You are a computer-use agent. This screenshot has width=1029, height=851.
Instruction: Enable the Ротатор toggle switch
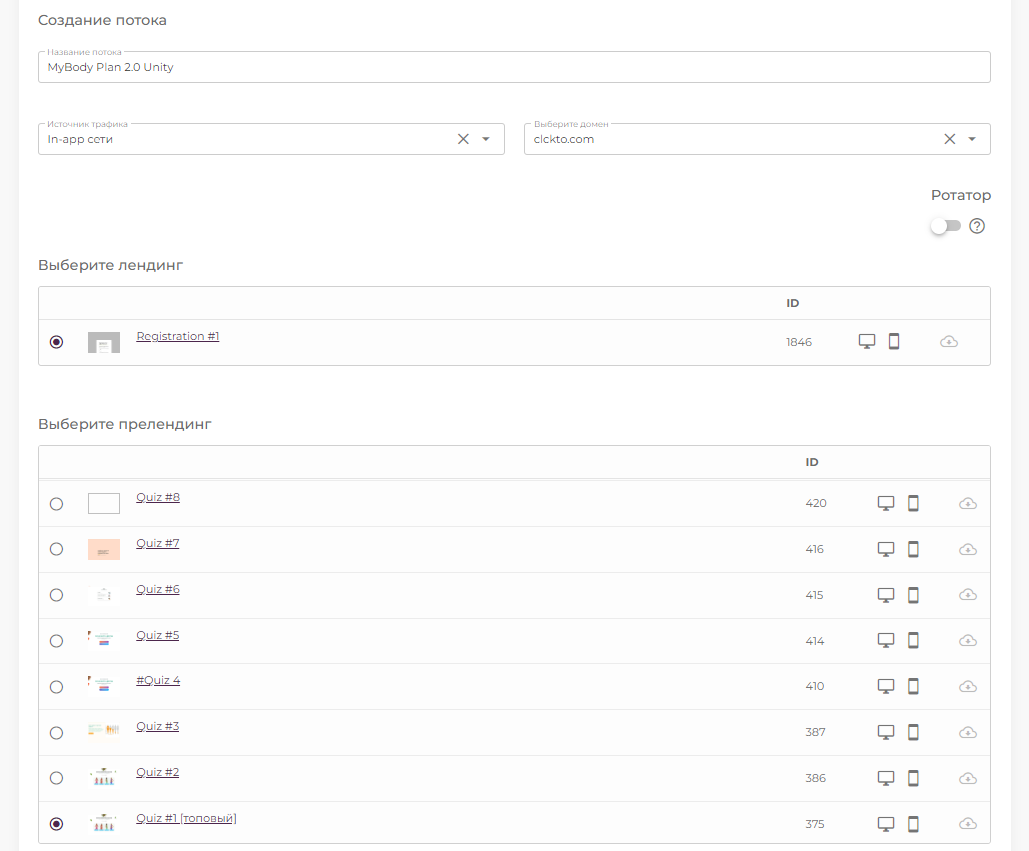click(x=944, y=226)
